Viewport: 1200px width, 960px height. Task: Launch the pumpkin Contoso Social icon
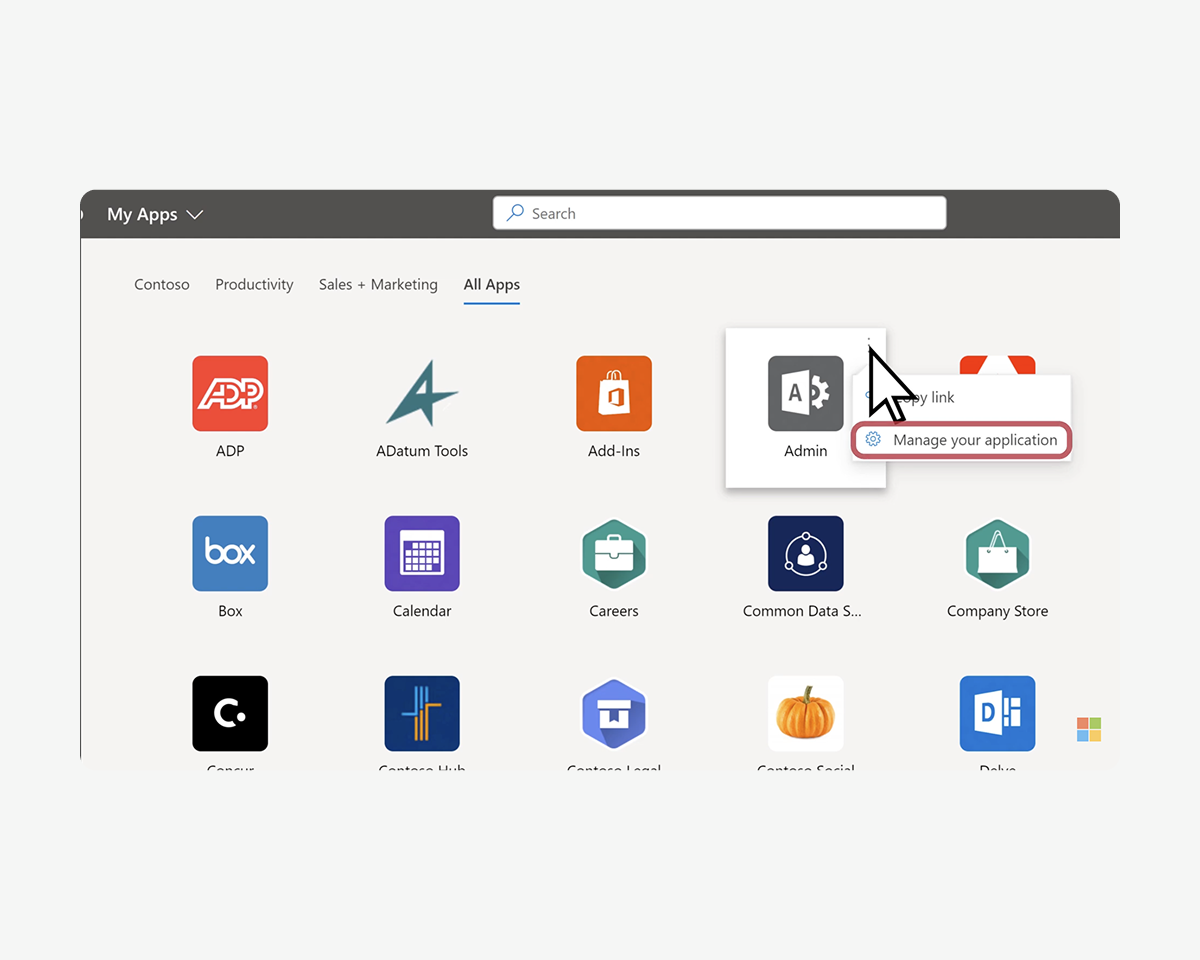806,713
